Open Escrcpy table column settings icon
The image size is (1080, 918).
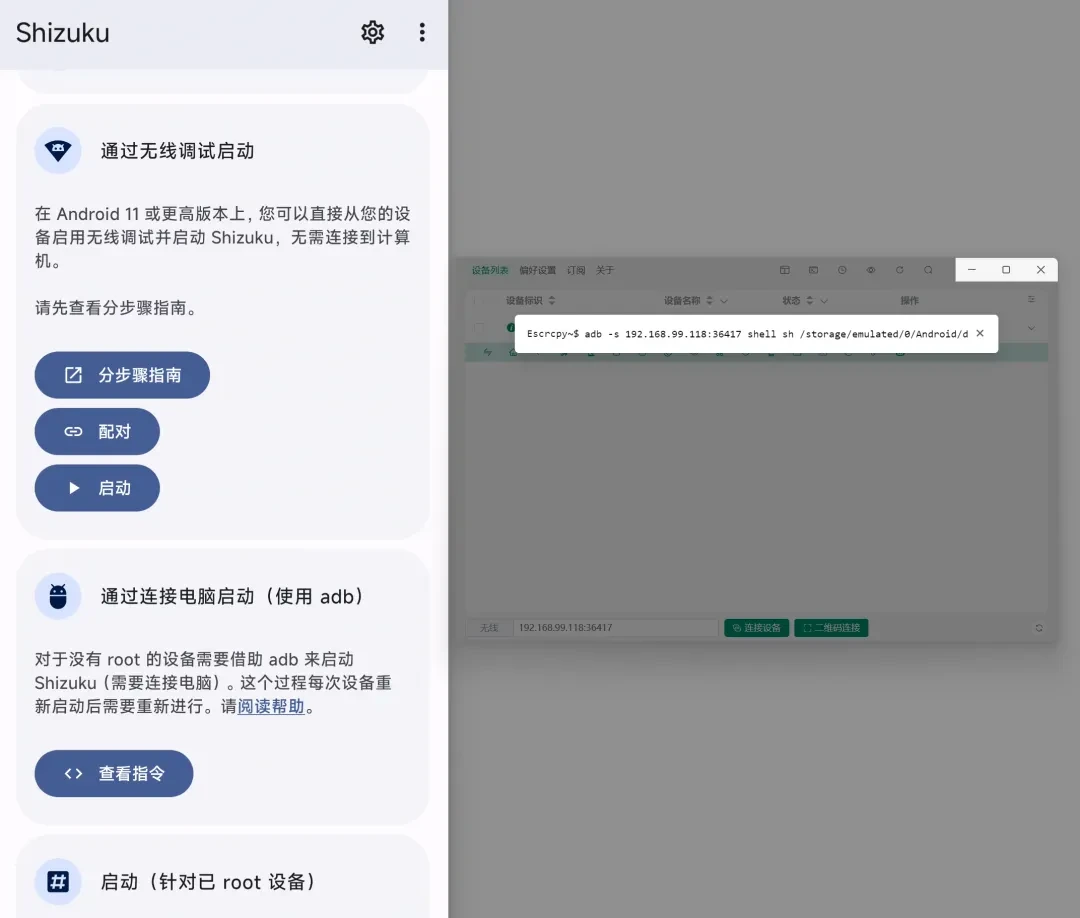click(1031, 300)
